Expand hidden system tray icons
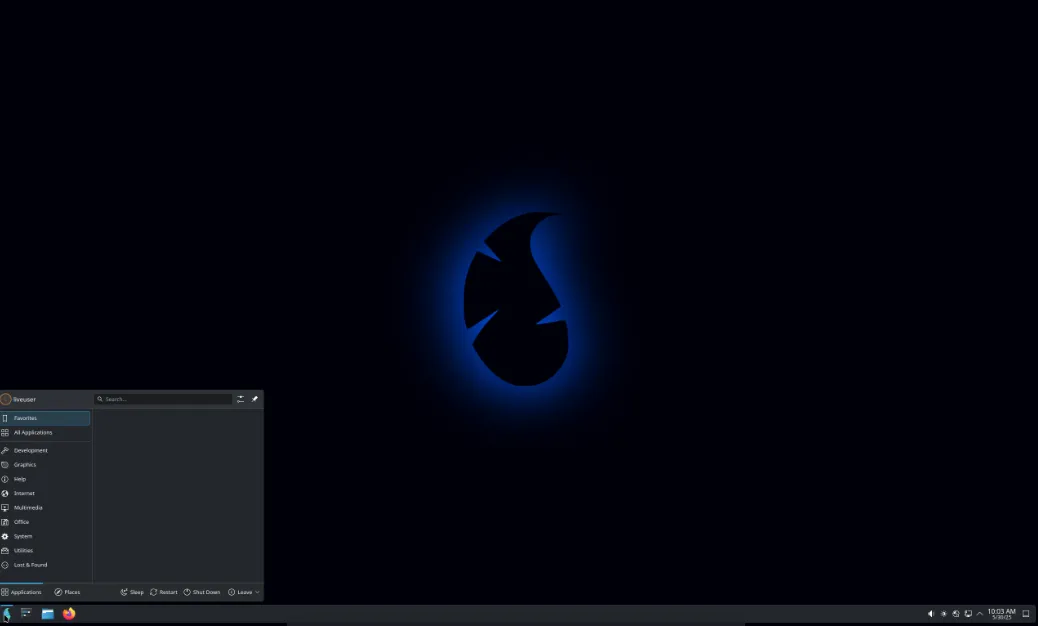This screenshot has height=626, width=1038. [x=979, y=613]
